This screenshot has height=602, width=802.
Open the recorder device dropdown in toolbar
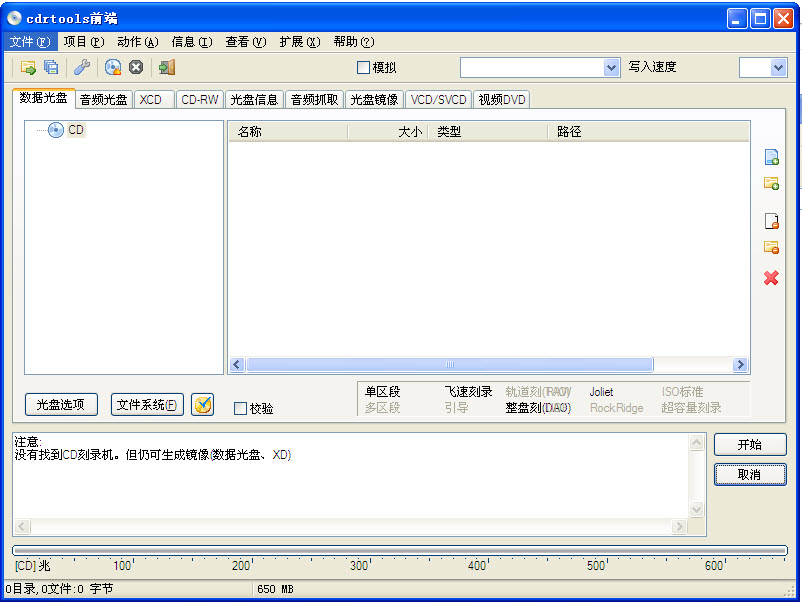tap(612, 67)
